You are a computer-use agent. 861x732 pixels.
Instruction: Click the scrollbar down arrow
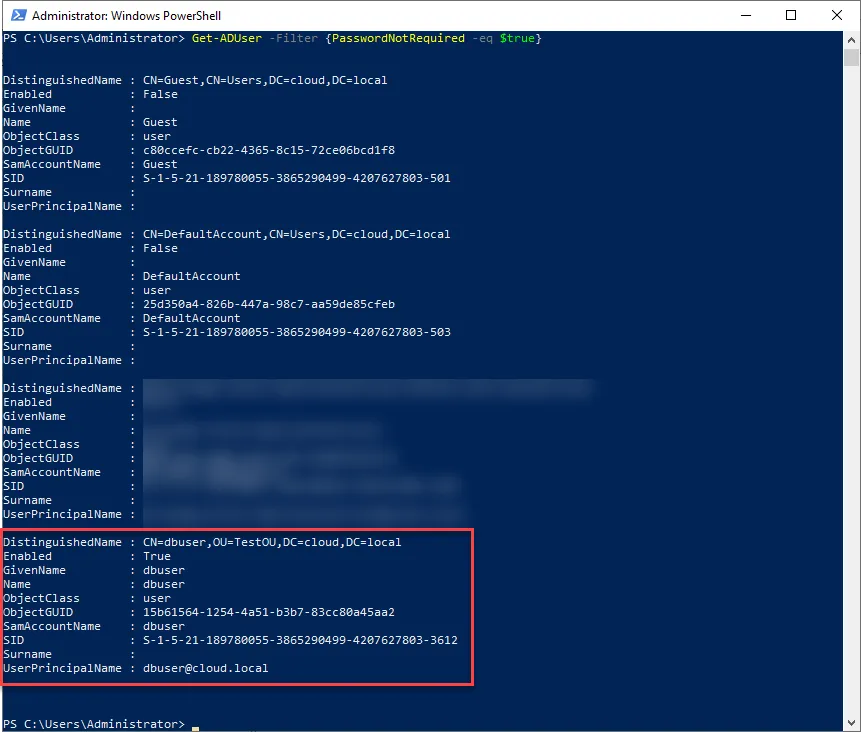coord(851,723)
